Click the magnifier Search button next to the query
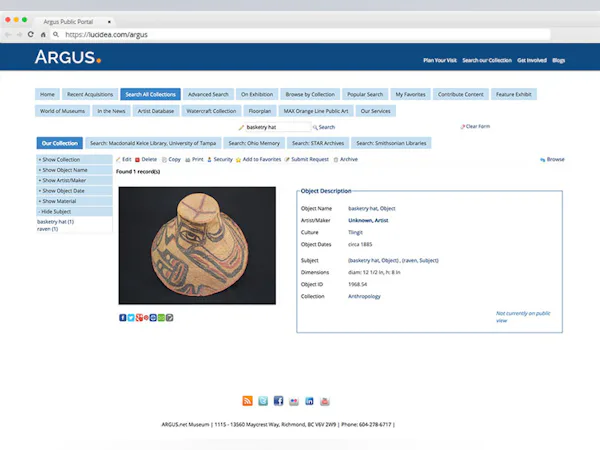Screen dimensions: 600x450 [x=324, y=127]
